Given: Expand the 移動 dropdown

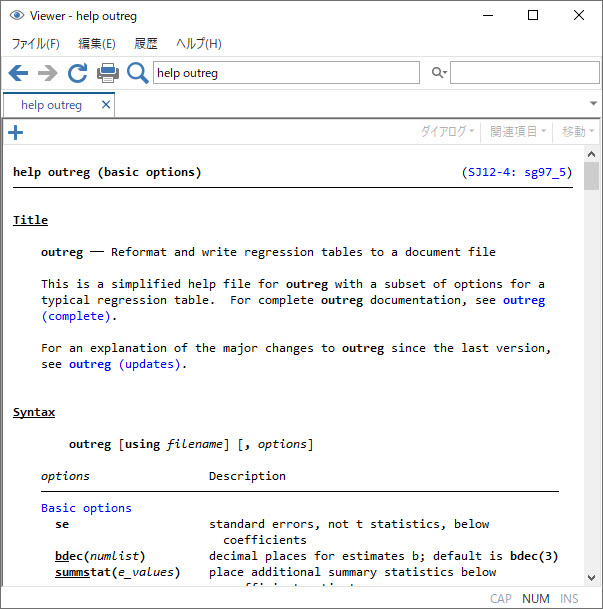Looking at the screenshot, I should point(578,131).
